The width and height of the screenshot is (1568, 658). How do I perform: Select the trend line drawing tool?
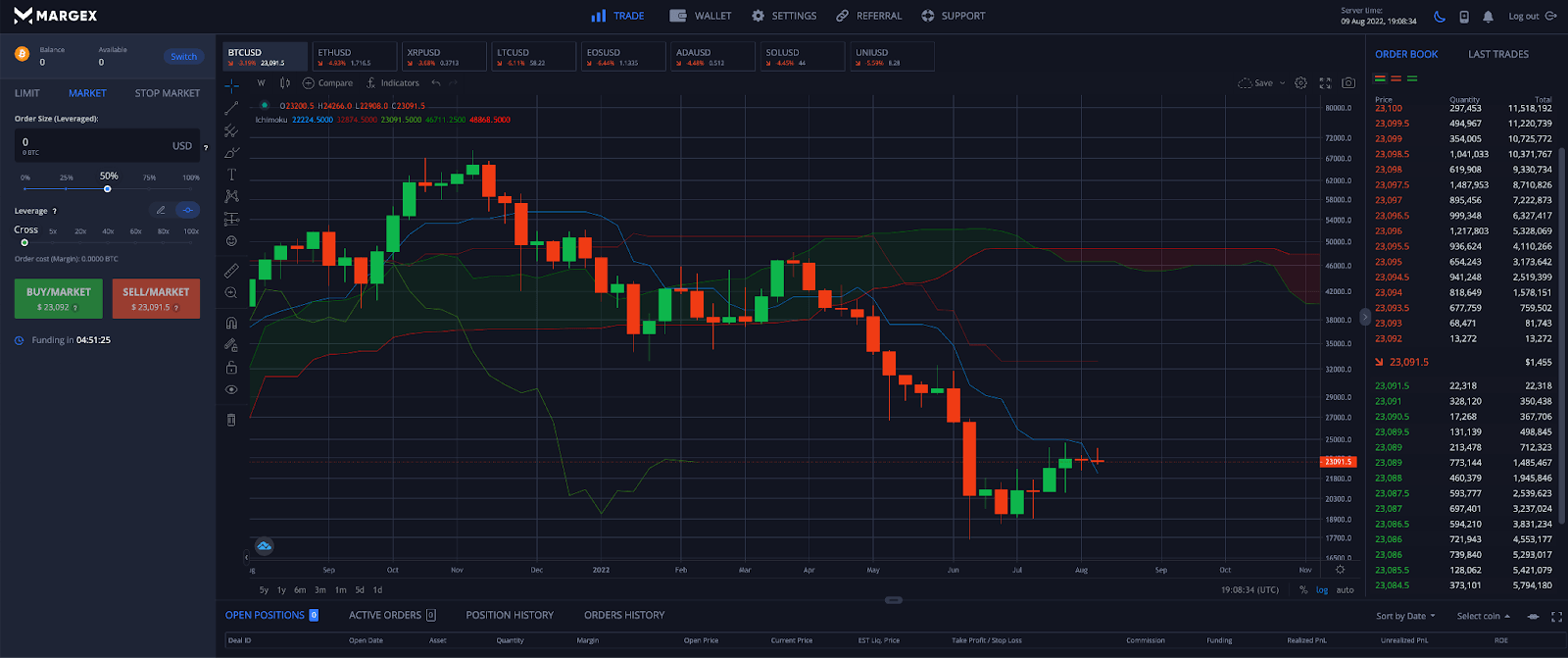click(231, 108)
